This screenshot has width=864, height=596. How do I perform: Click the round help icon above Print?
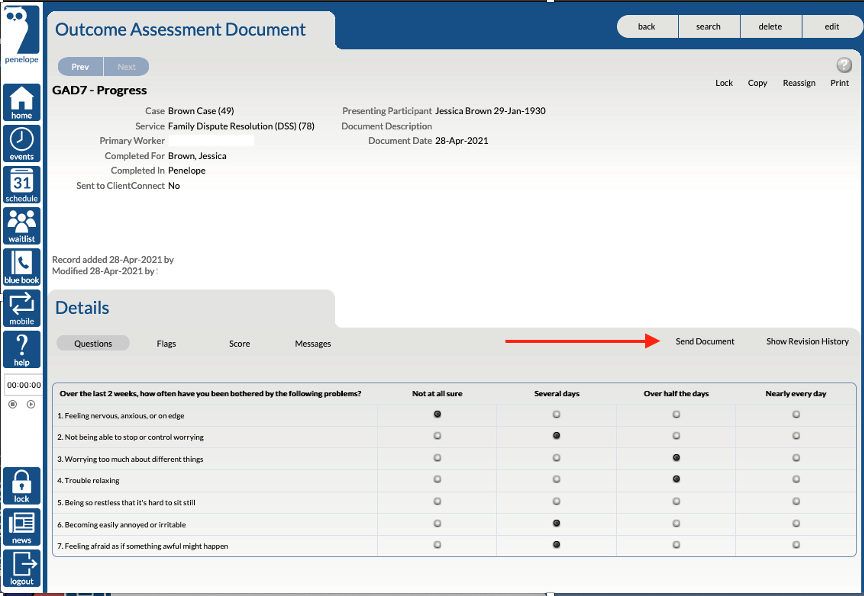844,65
